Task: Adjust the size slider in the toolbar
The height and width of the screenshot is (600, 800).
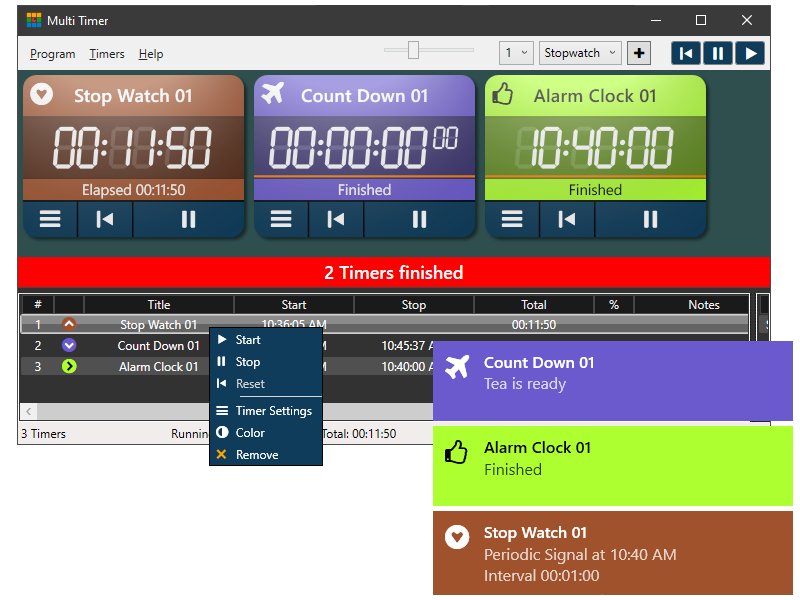Action: (412, 50)
